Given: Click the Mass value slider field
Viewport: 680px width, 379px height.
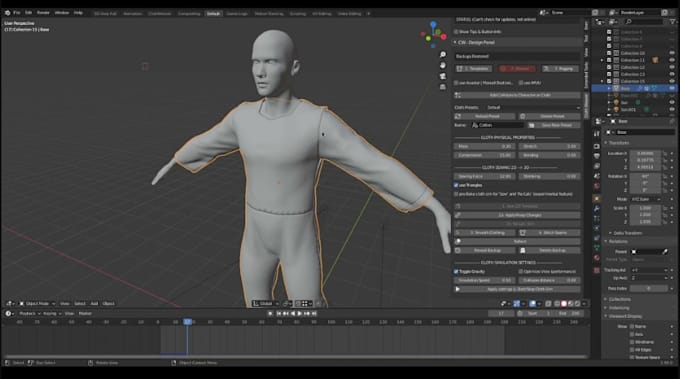Looking at the screenshot, I should (484, 146).
